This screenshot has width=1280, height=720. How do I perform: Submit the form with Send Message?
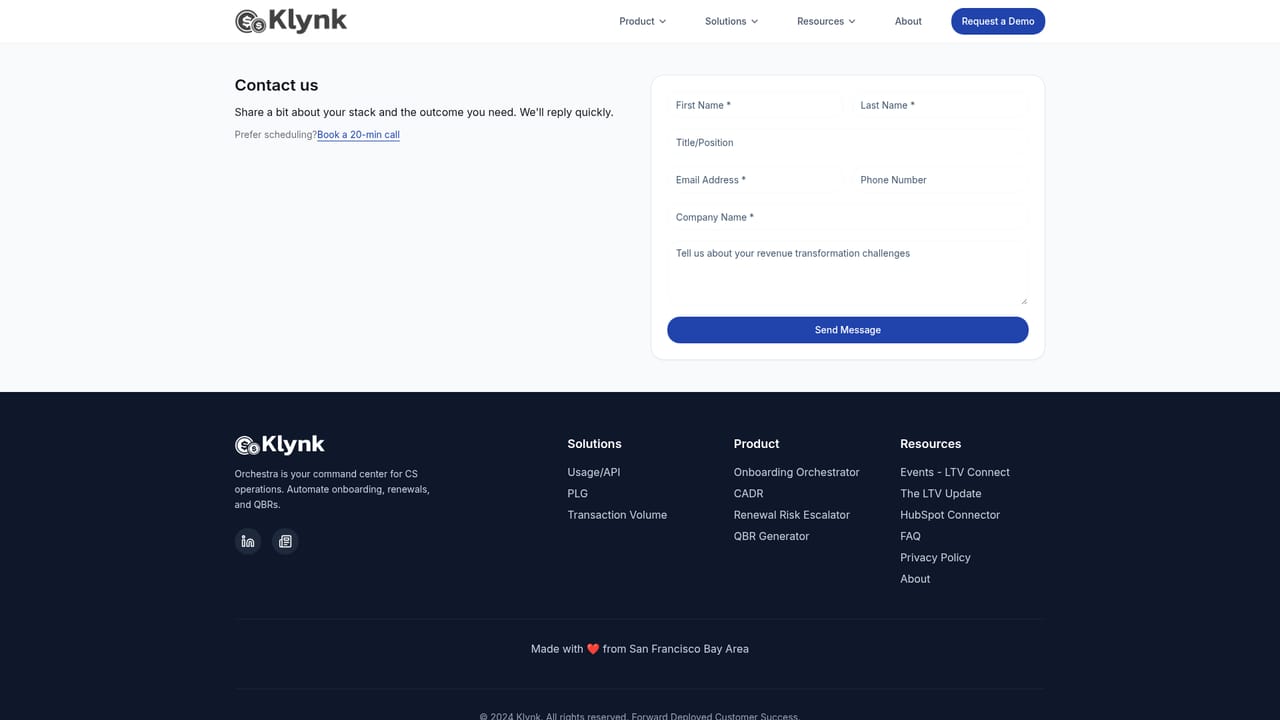click(848, 330)
